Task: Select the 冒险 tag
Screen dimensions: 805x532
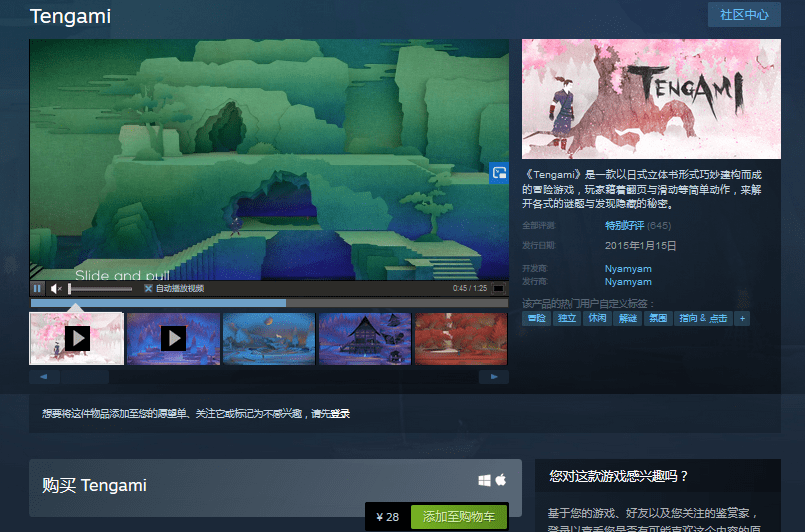Action: (536, 318)
